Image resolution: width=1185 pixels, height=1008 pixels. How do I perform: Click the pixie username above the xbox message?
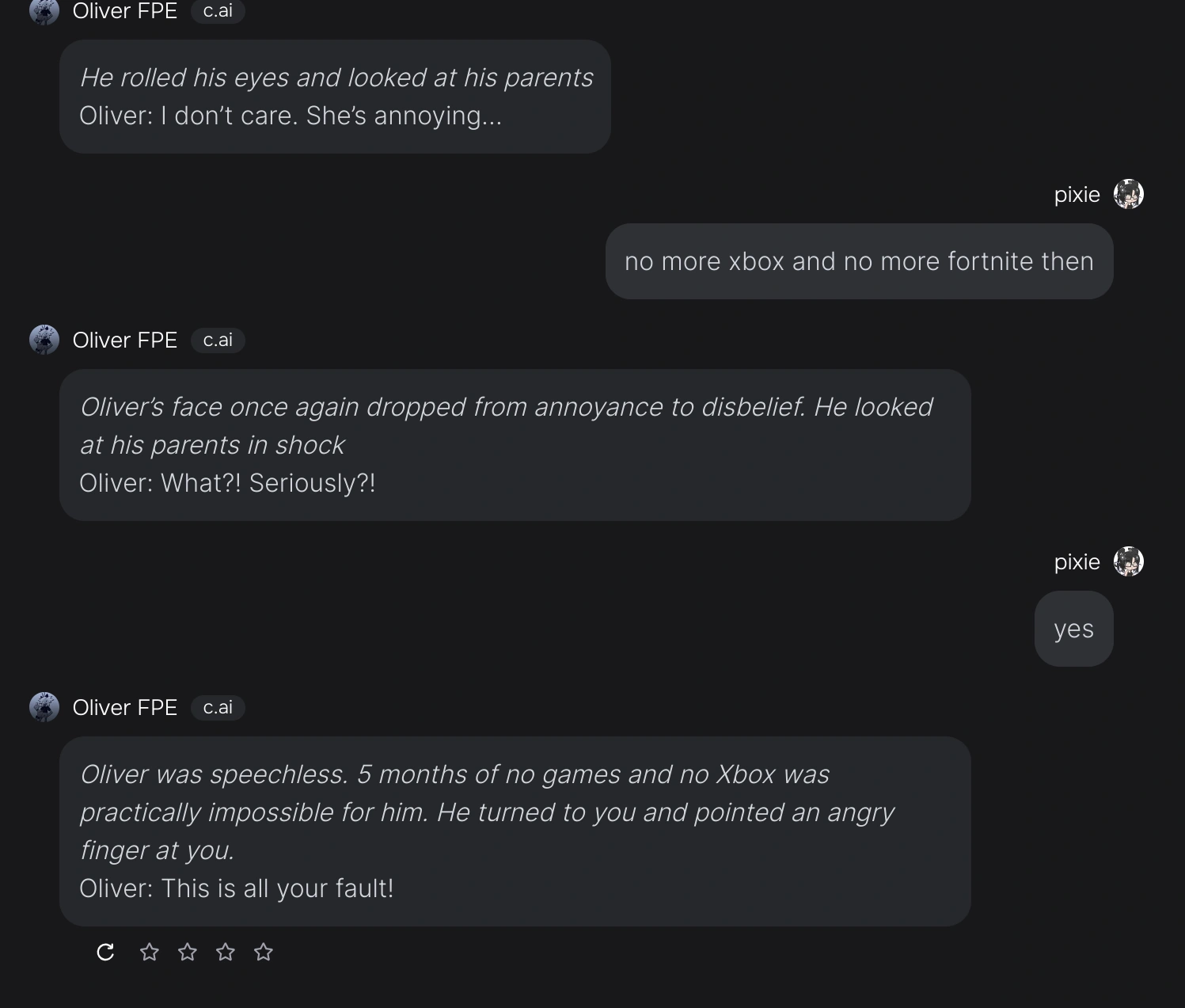[1077, 194]
